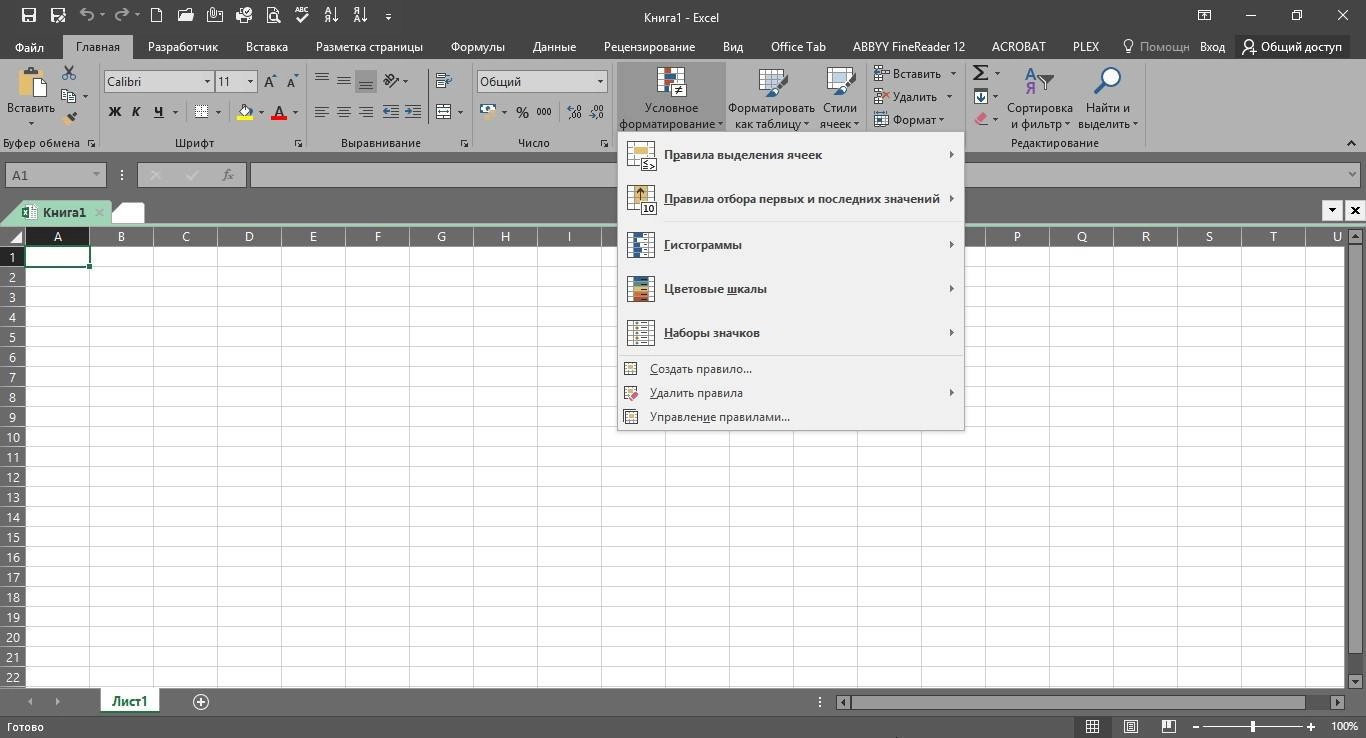This screenshot has height=738, width=1366.
Task: Open Правила выделения ячеек submenu
Action: 790,155
